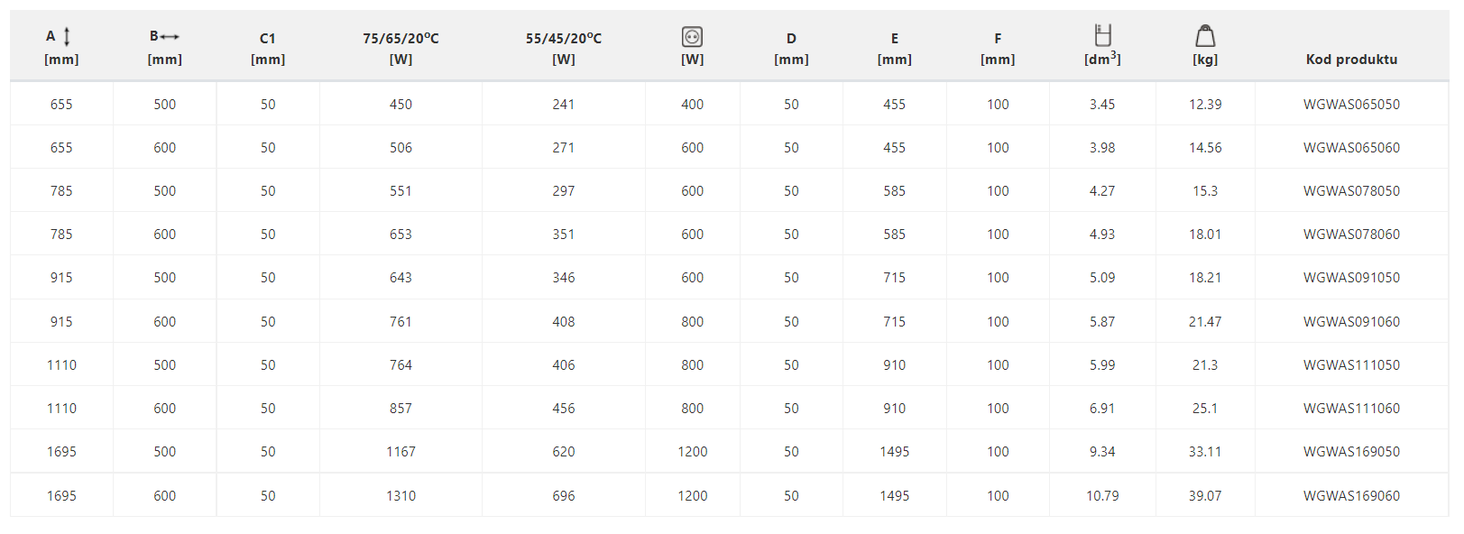1464x534 pixels.
Task: Select the C1 [mm] column header
Action: point(267,48)
